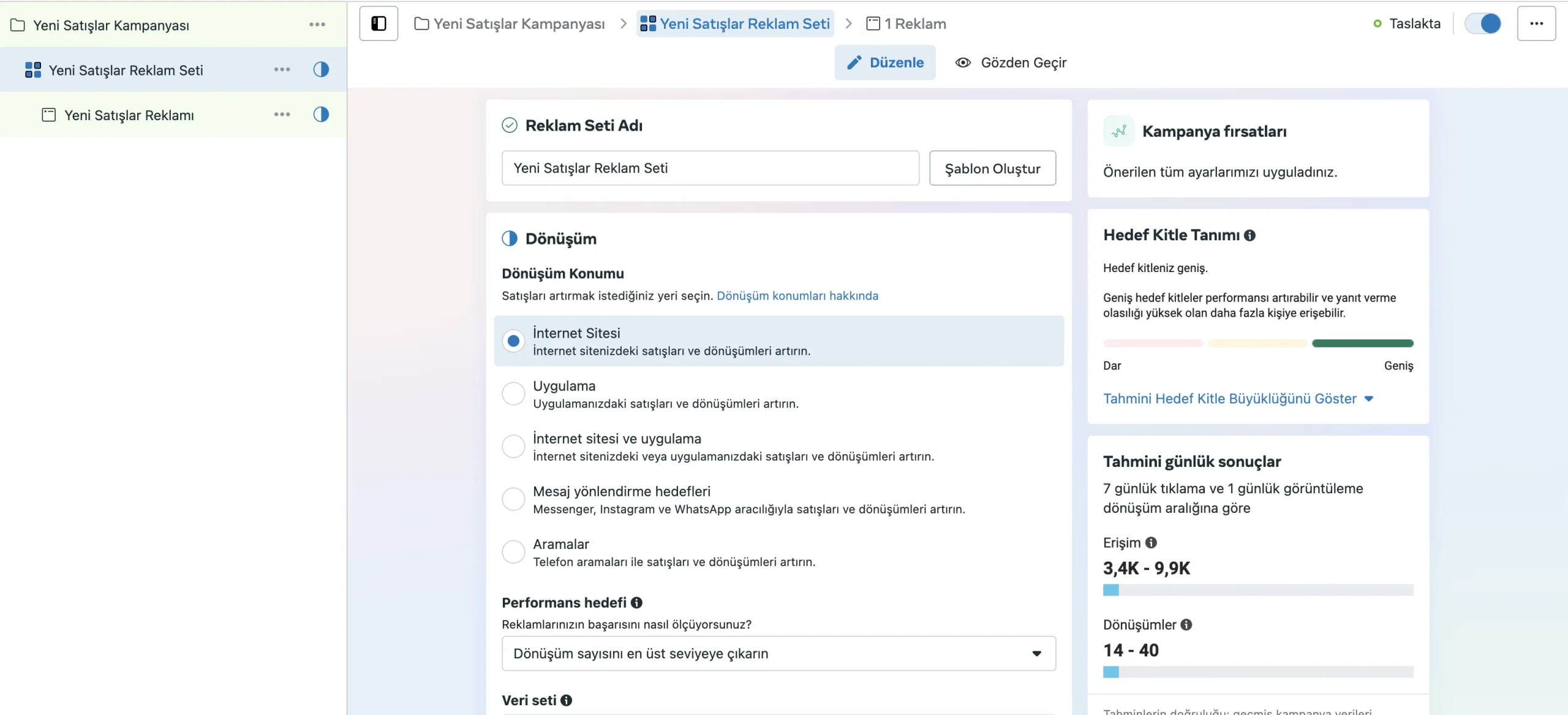Click the Dönüşümler estimate progress bar
Viewport: 1568px width, 715px height.
pos(1258,672)
